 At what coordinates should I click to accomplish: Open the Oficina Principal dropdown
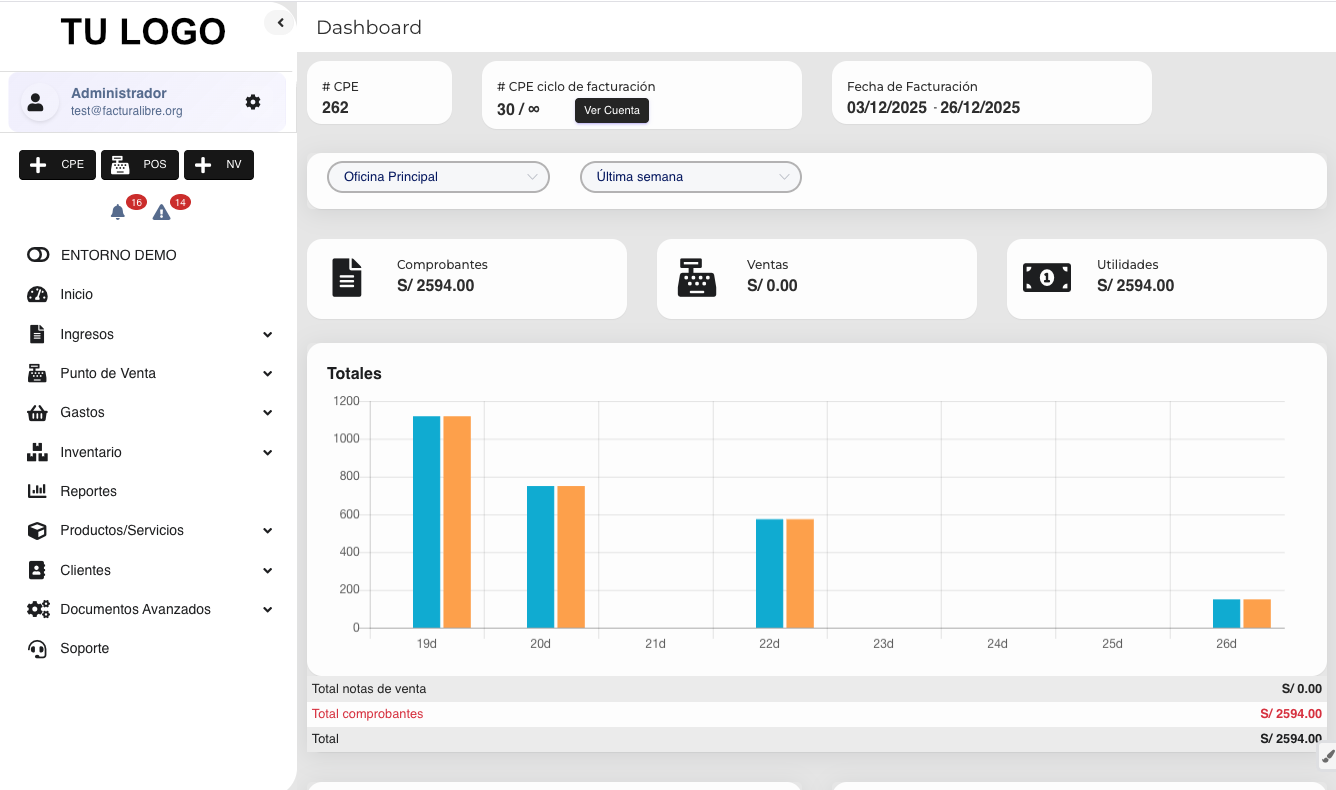(x=438, y=177)
